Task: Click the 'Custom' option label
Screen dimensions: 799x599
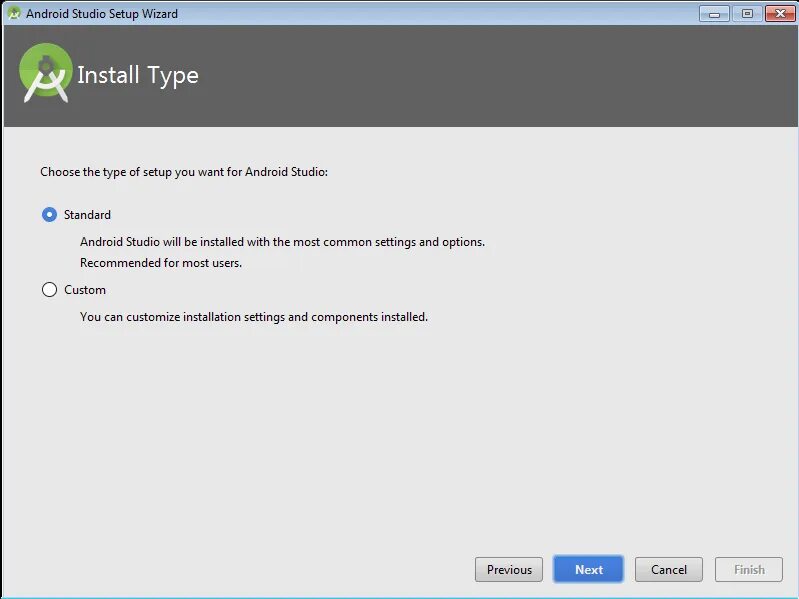Action: click(85, 290)
